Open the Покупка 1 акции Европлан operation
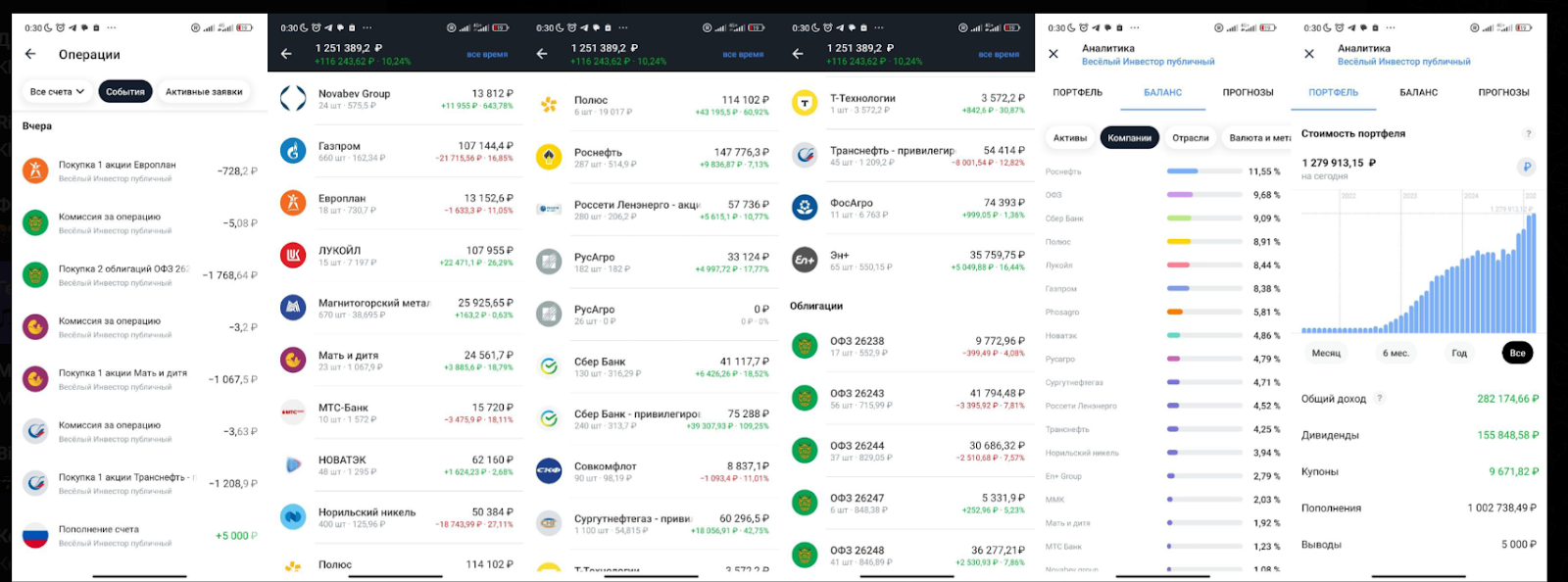 click(140, 171)
